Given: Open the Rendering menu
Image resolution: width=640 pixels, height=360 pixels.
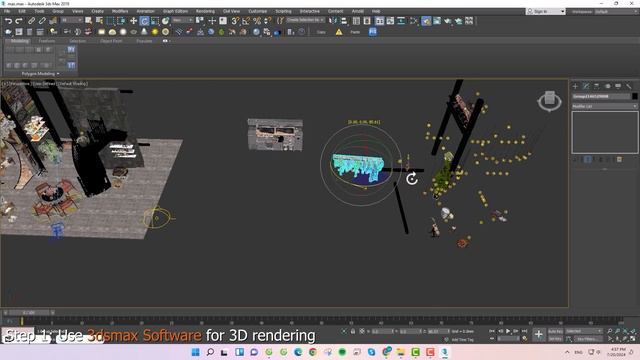Looking at the screenshot, I should pyautogui.click(x=205, y=11).
